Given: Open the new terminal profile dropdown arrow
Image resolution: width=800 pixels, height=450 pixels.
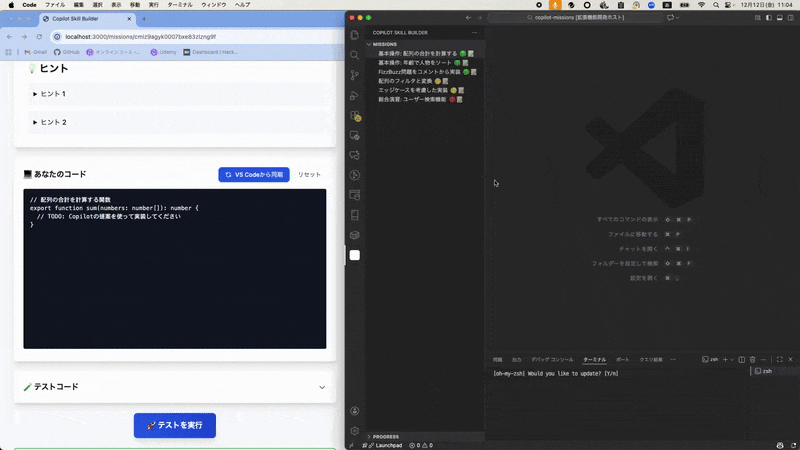Looking at the screenshot, I should [732, 360].
